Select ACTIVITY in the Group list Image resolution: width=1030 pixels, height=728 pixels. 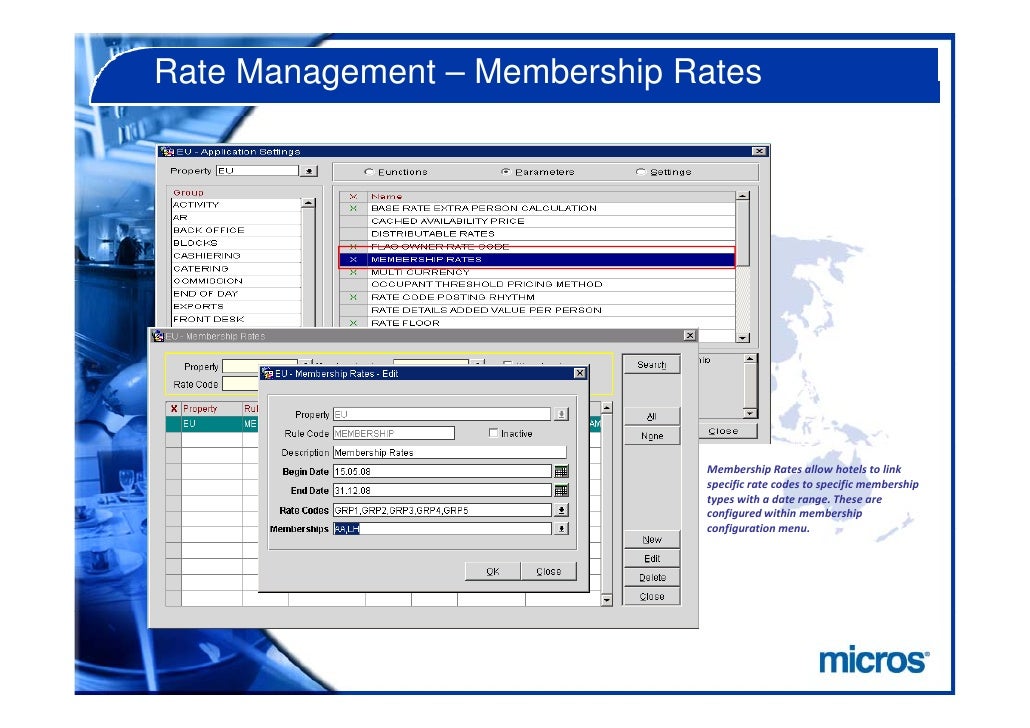[x=235, y=205]
